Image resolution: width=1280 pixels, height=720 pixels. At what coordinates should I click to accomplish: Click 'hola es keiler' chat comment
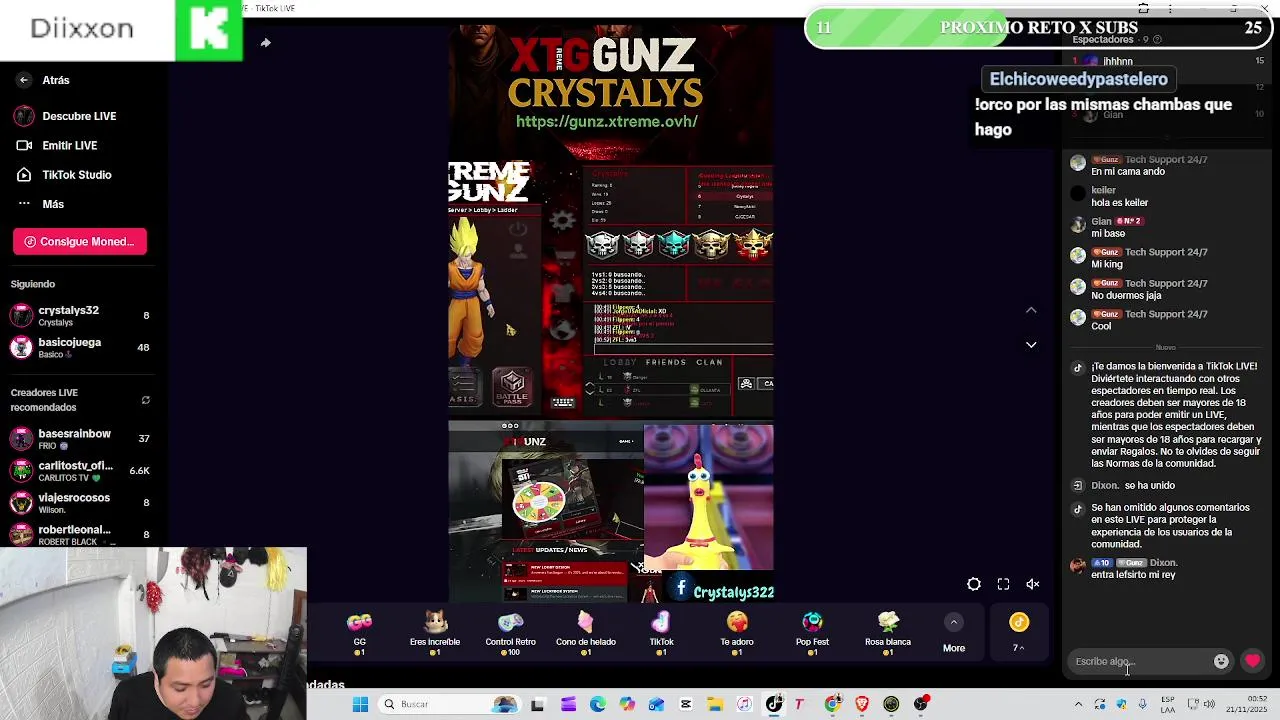pyautogui.click(x=1119, y=202)
